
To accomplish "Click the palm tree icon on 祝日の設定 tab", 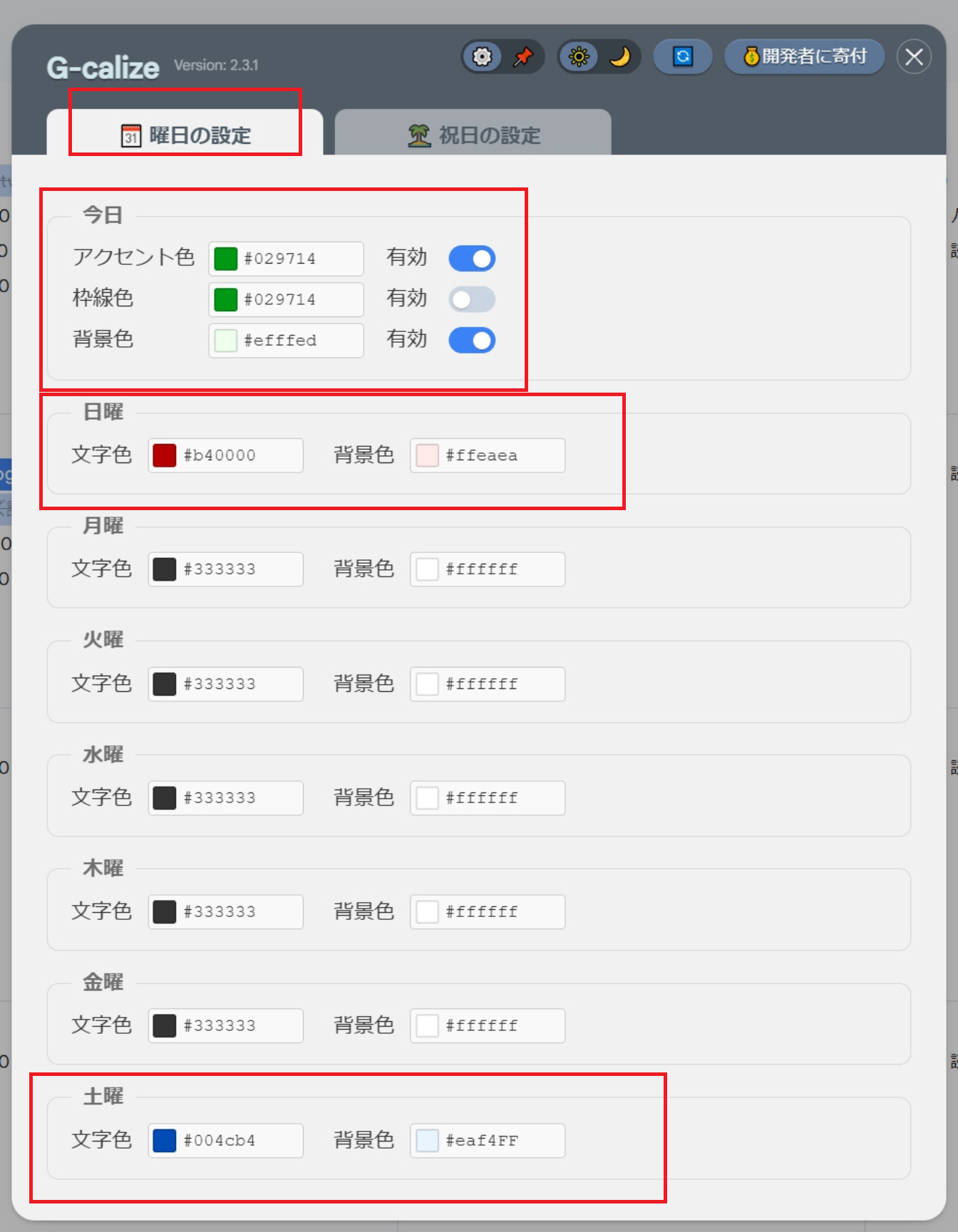I will coord(419,135).
